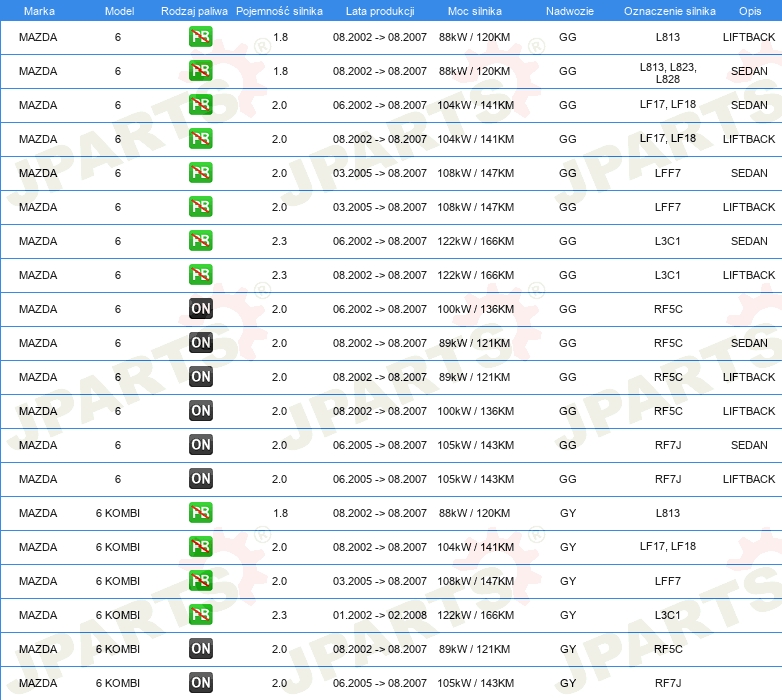Click the PB fuel icon for the L813, L823, L828 sedan
This screenshot has width=782, height=700.
201,72
